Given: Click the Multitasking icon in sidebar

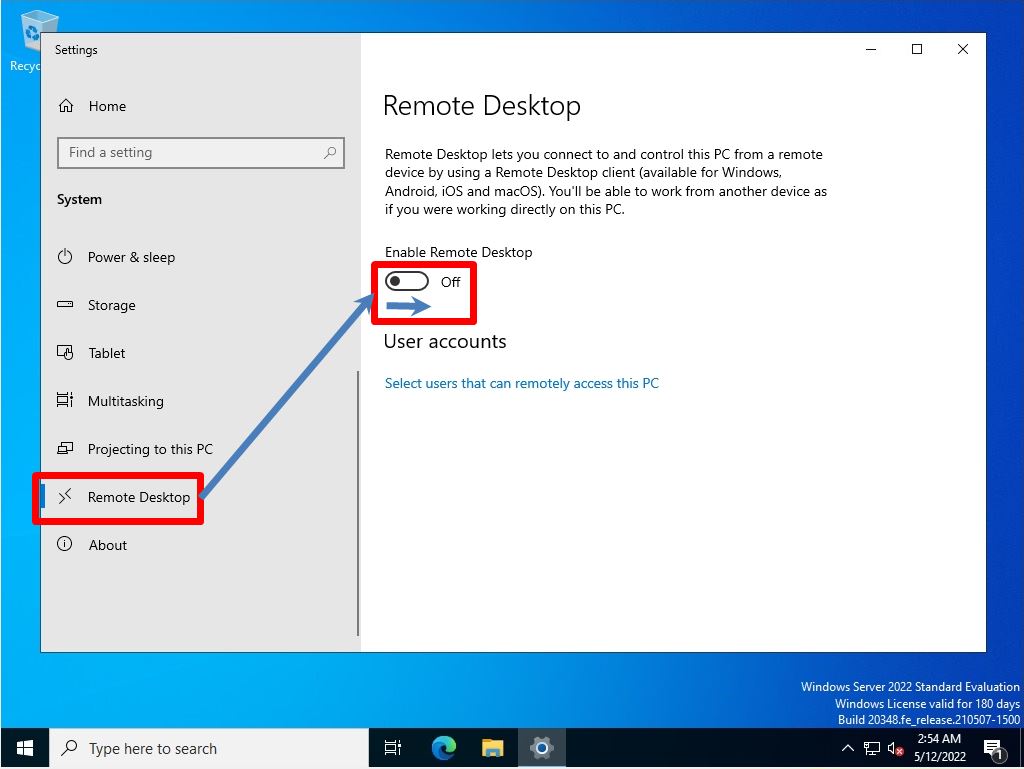Looking at the screenshot, I should point(65,400).
